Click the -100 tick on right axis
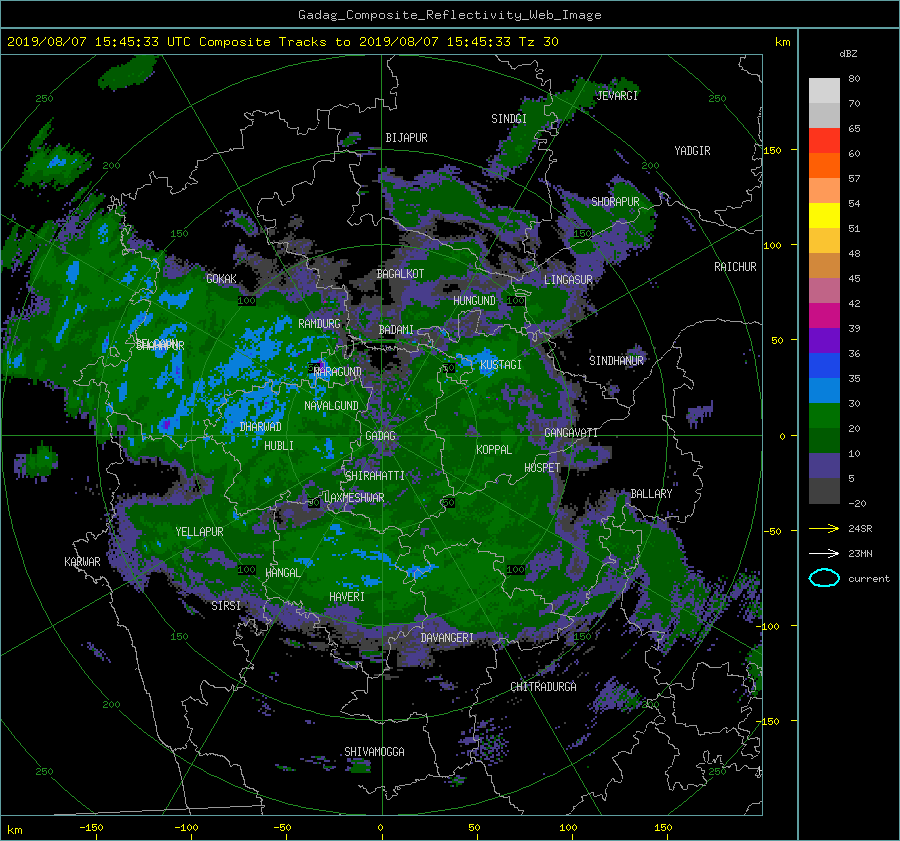This screenshot has width=900, height=841. (x=770, y=626)
